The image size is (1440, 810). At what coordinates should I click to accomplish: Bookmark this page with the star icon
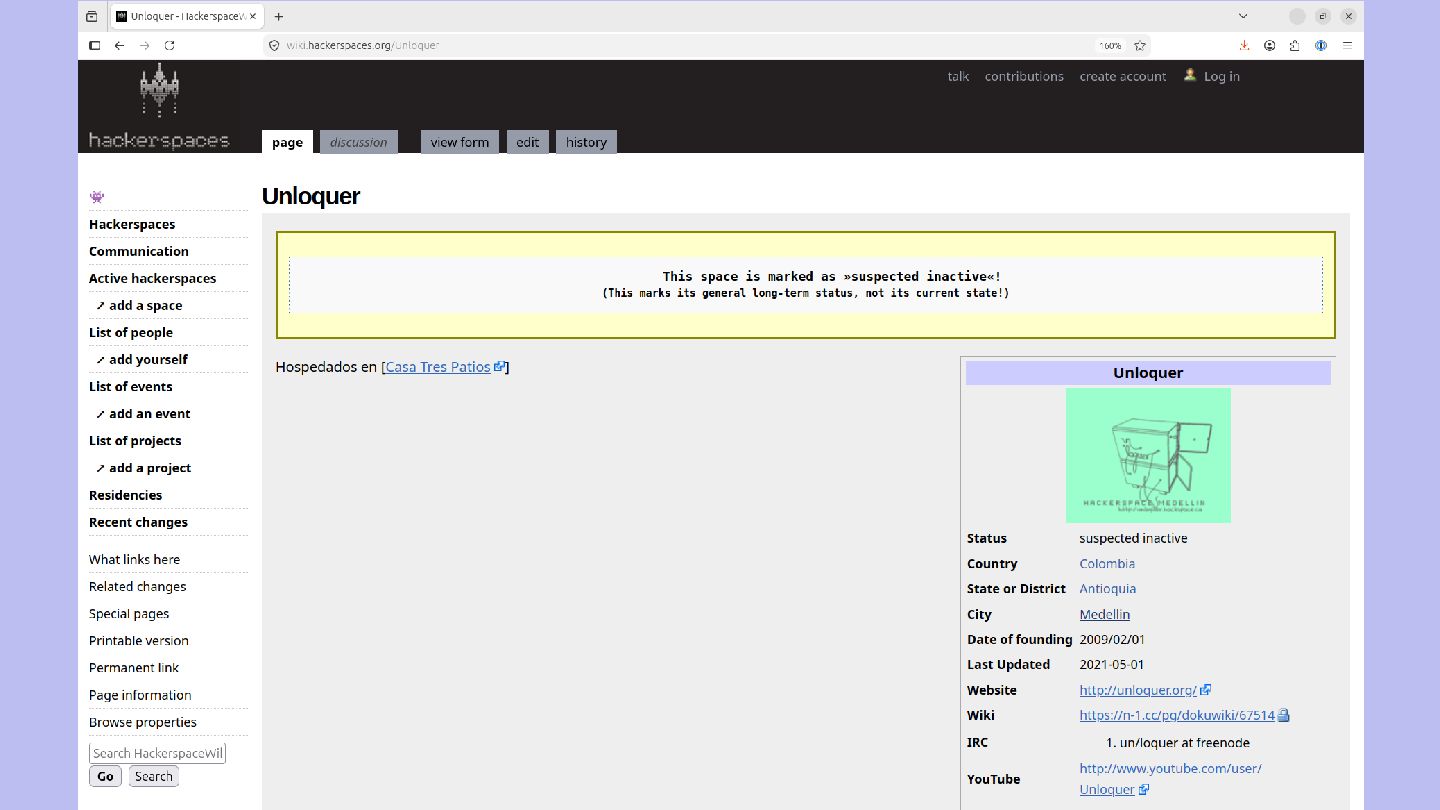1139,45
